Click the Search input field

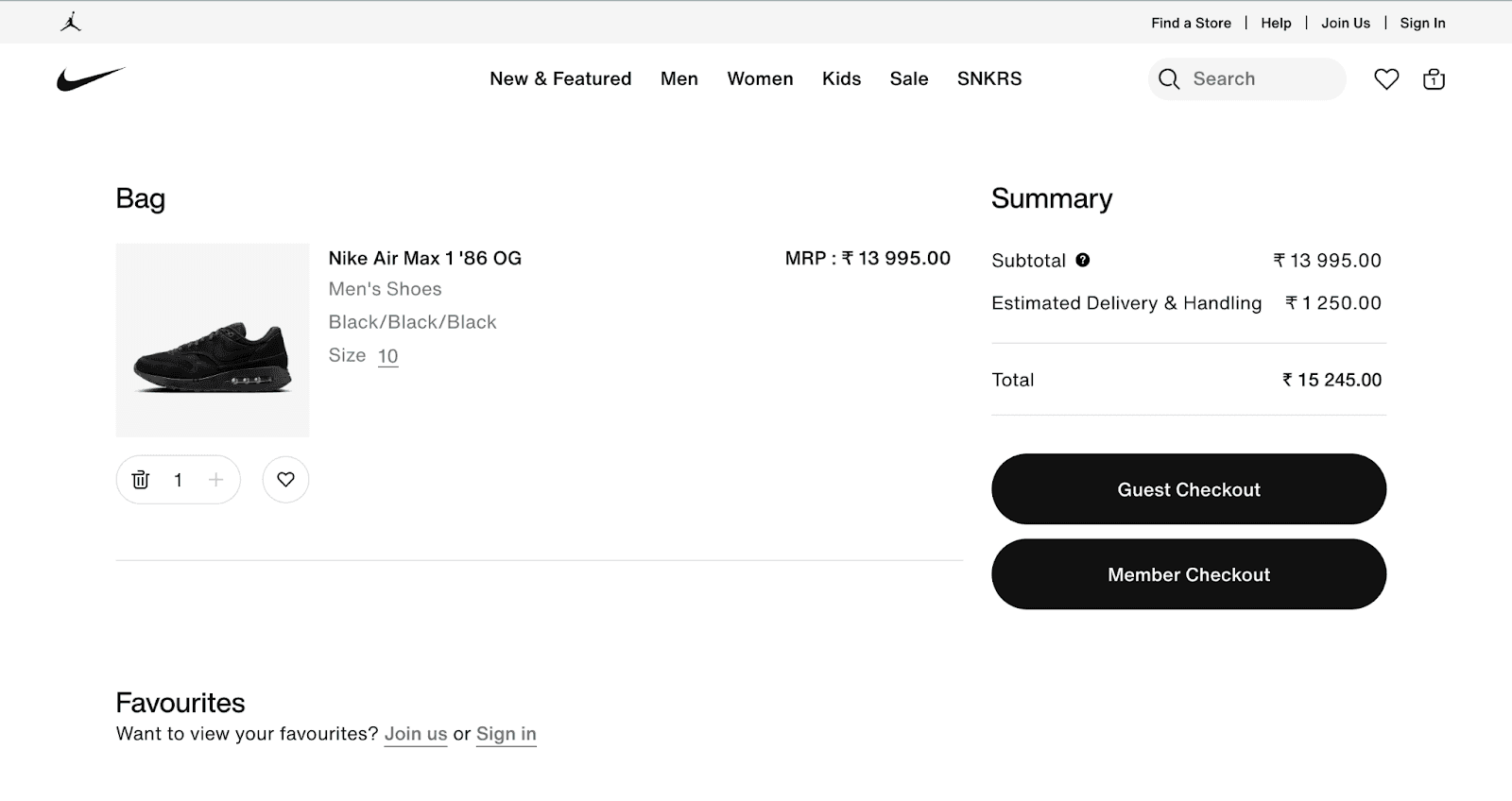click(1247, 79)
